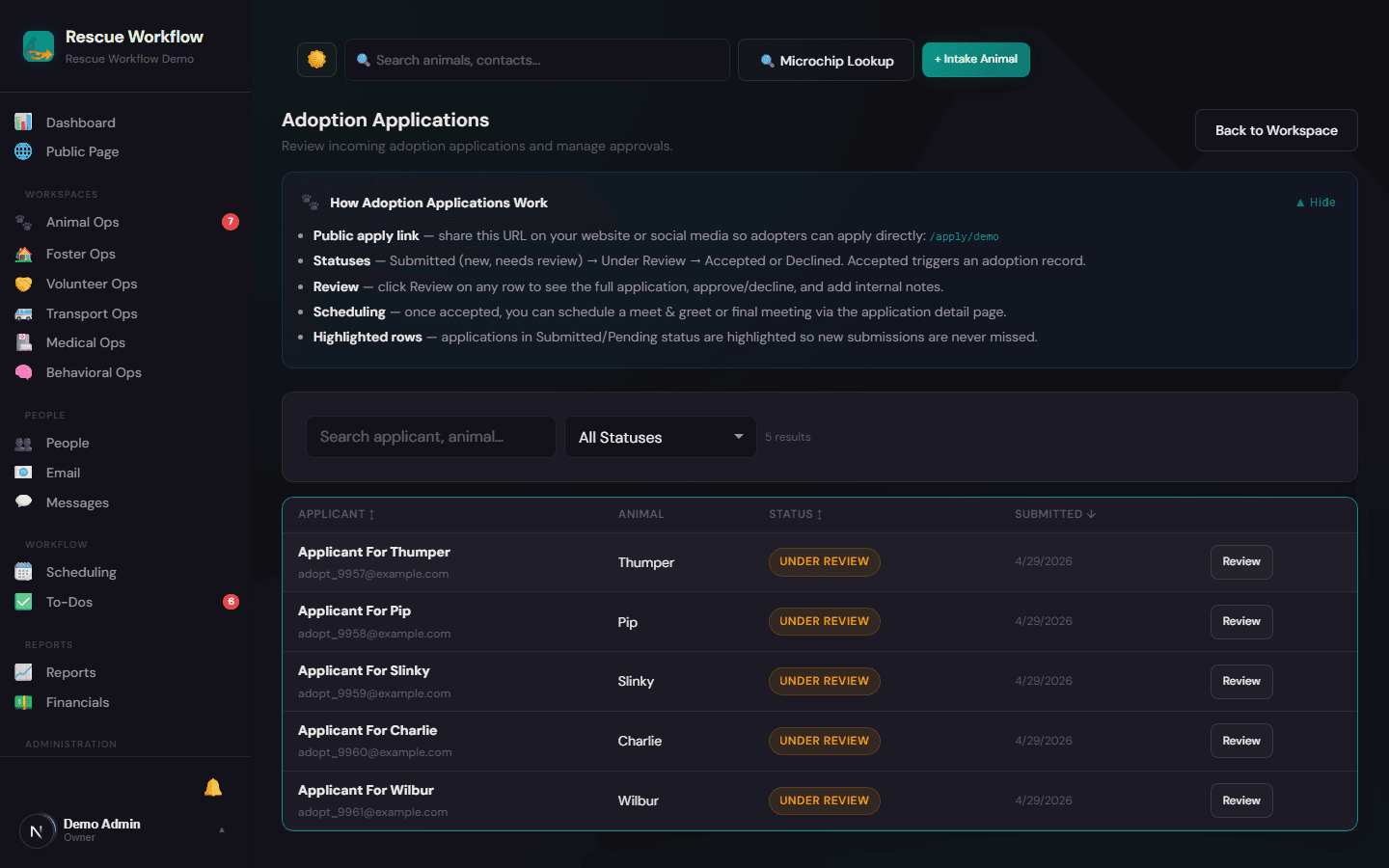
Task: Select the Applicant For Charlie name
Action: (x=368, y=730)
